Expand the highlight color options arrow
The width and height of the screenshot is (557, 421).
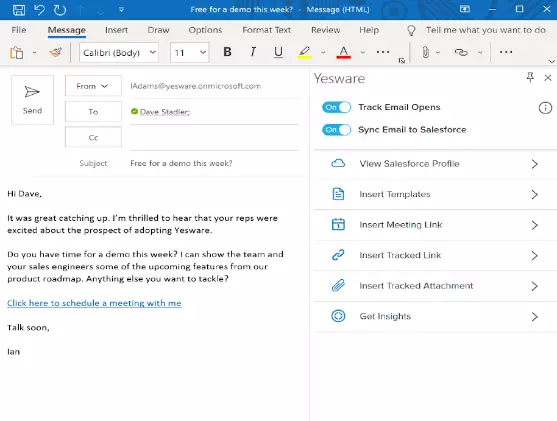pyautogui.click(x=323, y=53)
